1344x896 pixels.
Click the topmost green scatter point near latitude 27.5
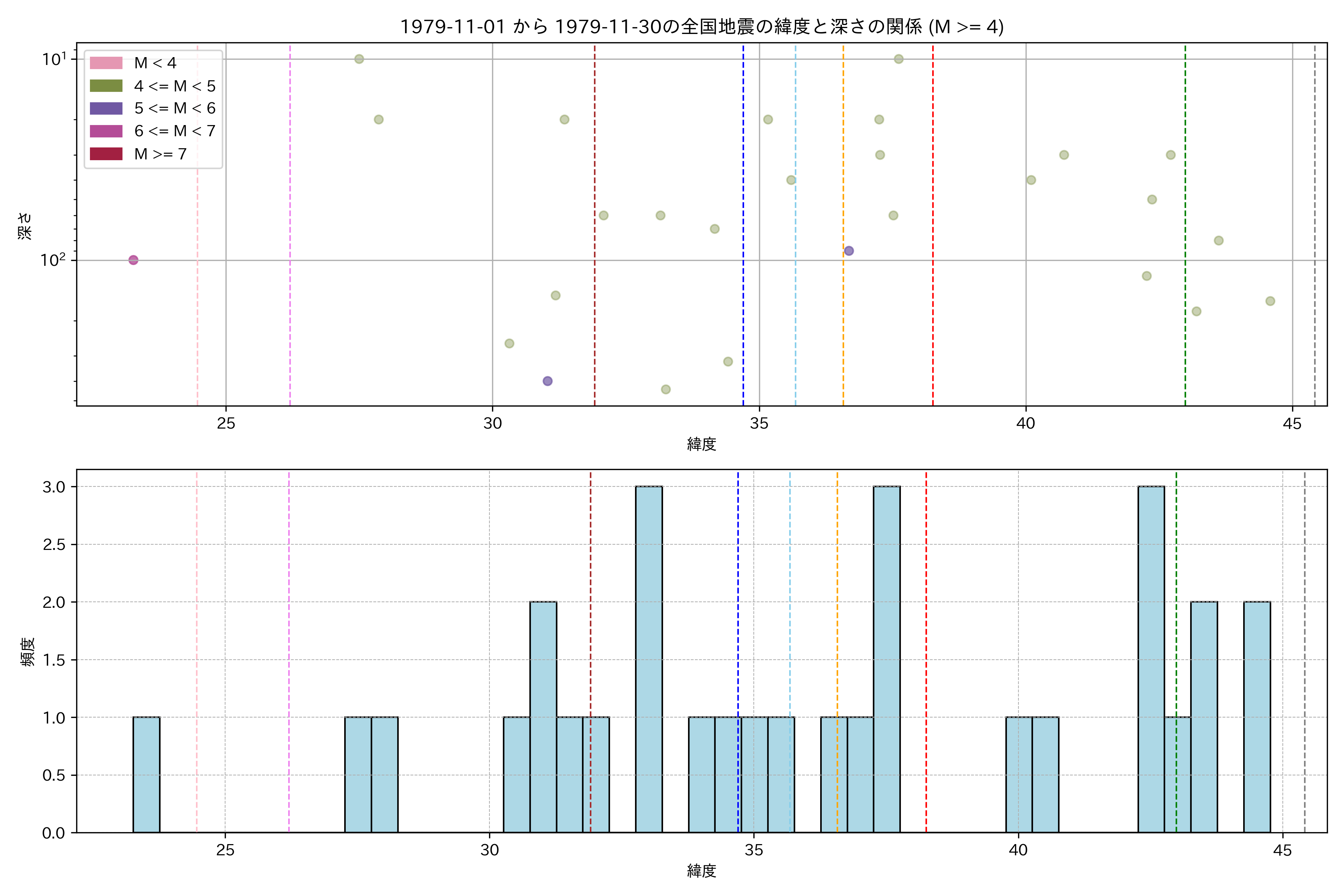pyautogui.click(x=359, y=59)
